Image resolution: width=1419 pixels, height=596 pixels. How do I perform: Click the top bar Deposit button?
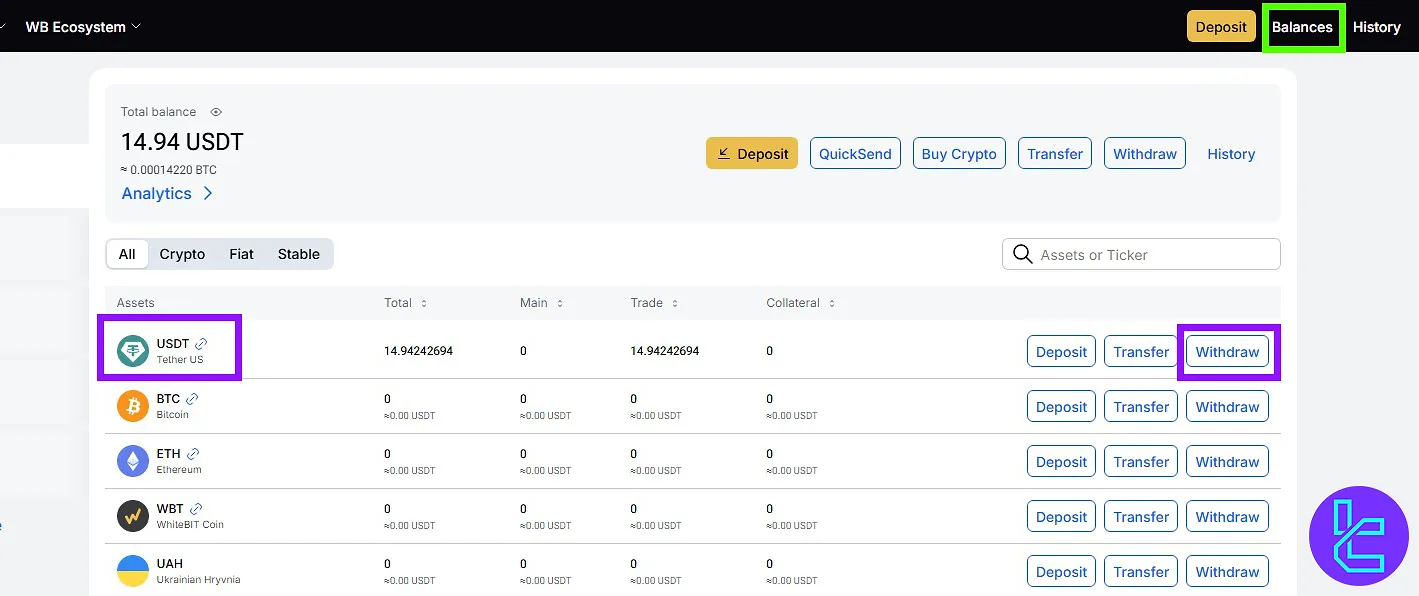tap(1221, 27)
